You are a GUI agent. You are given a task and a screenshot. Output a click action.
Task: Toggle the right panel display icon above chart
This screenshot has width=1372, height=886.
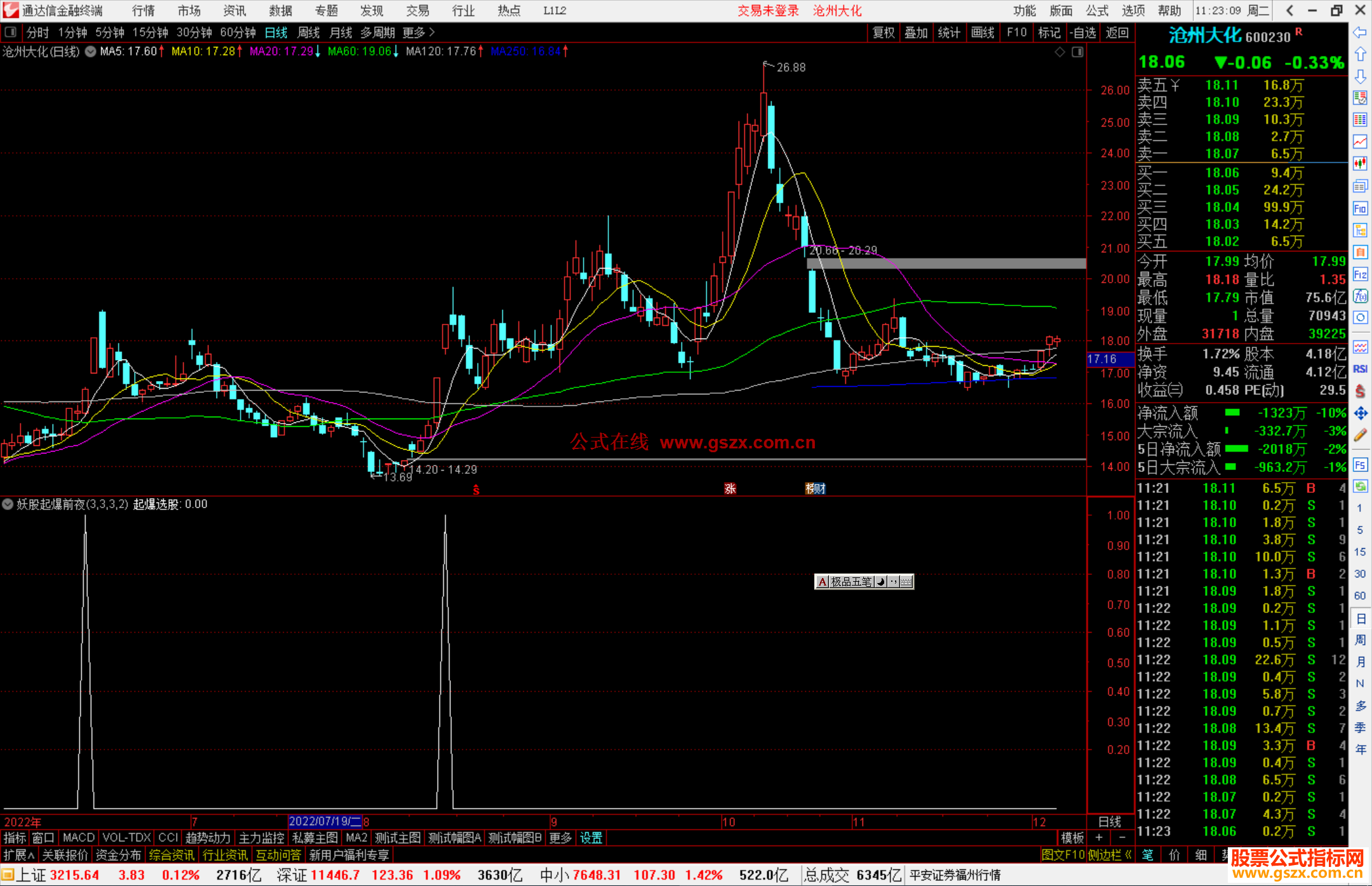pyautogui.click(x=1077, y=52)
